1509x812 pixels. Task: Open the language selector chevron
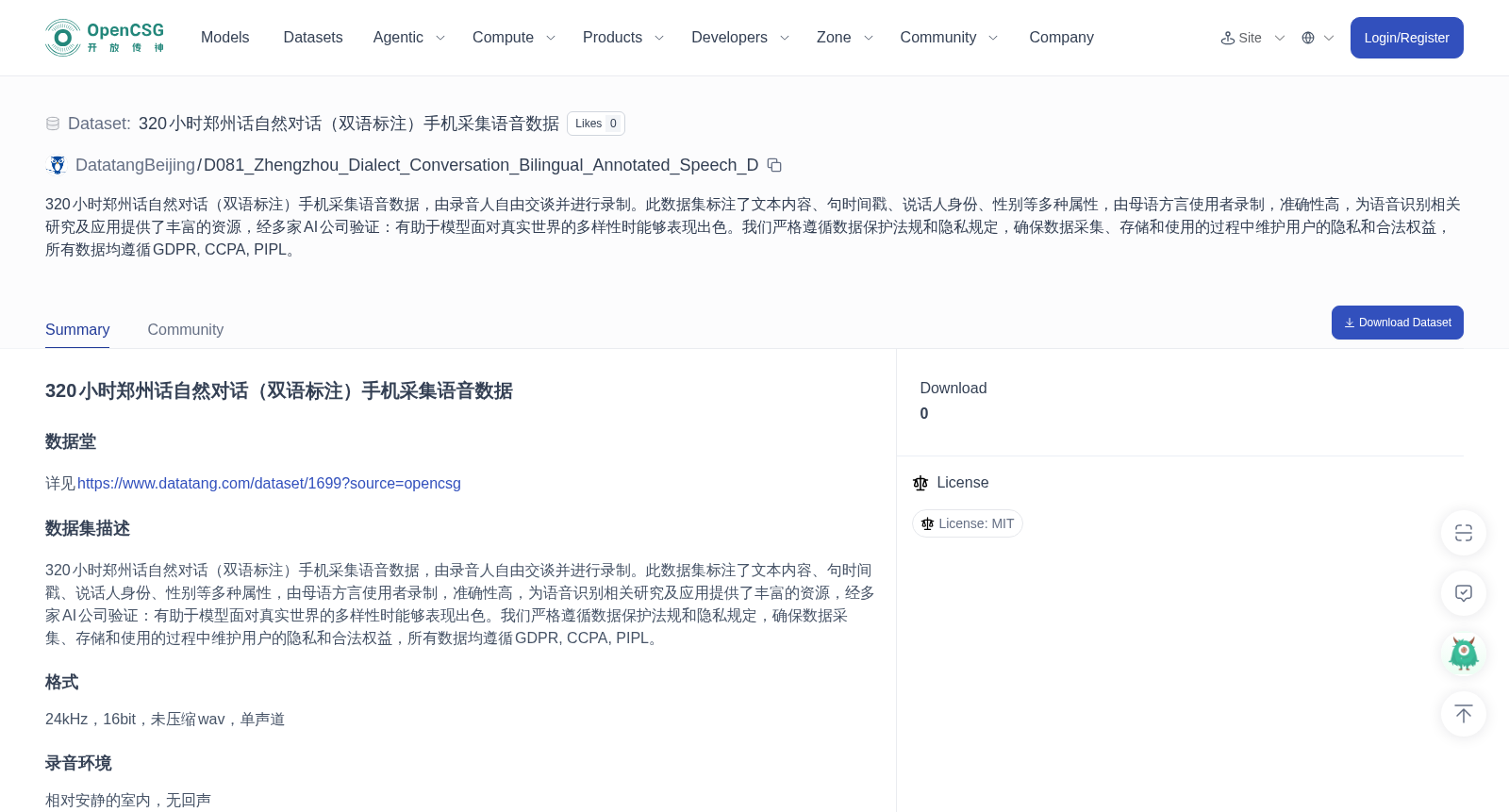(1329, 38)
